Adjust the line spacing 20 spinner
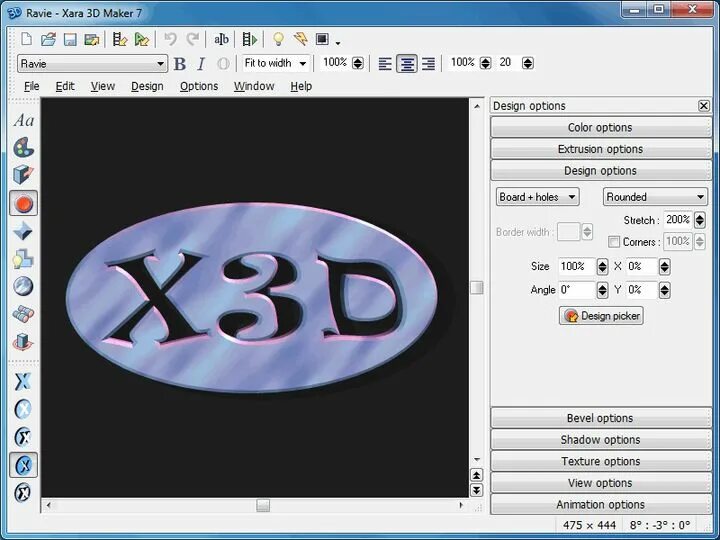The width and height of the screenshot is (720, 540). click(x=528, y=63)
